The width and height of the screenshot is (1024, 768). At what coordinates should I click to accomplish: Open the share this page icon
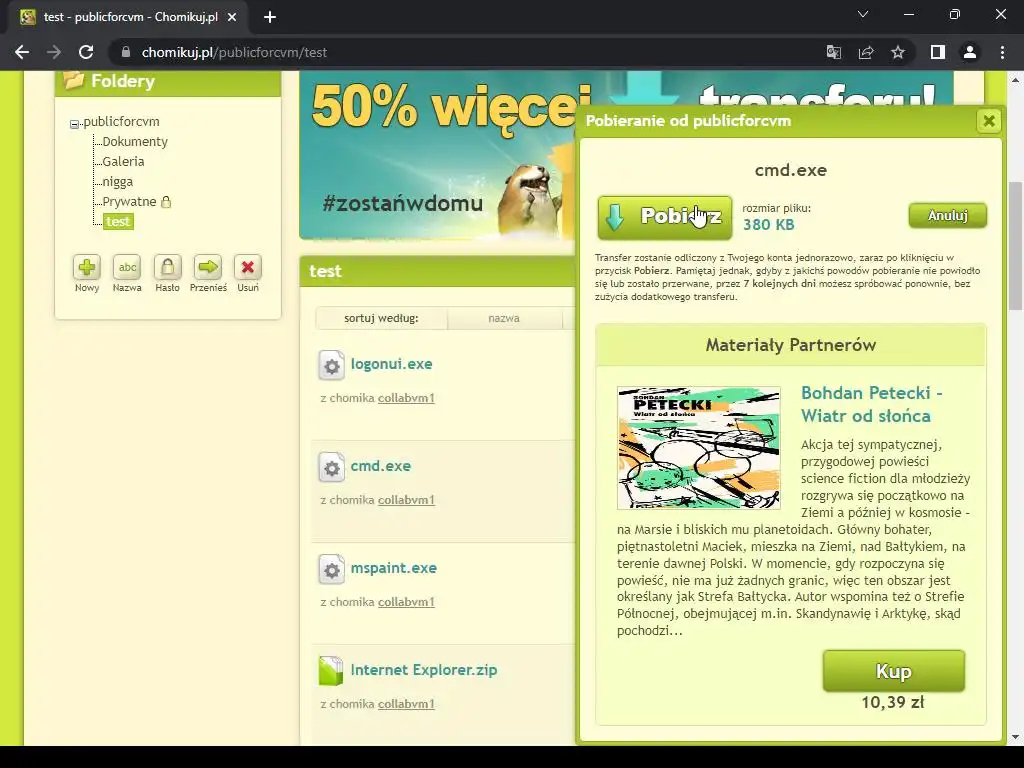866,52
